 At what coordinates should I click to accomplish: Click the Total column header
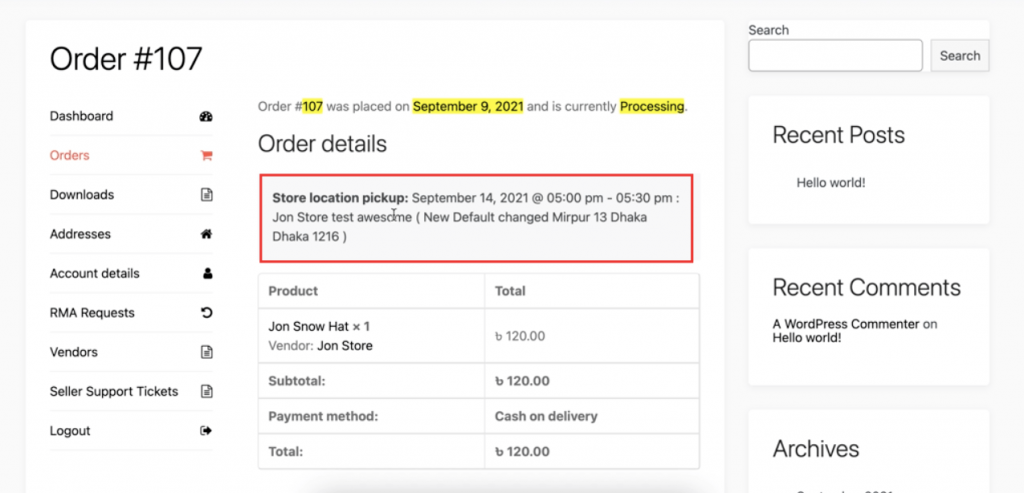point(510,291)
